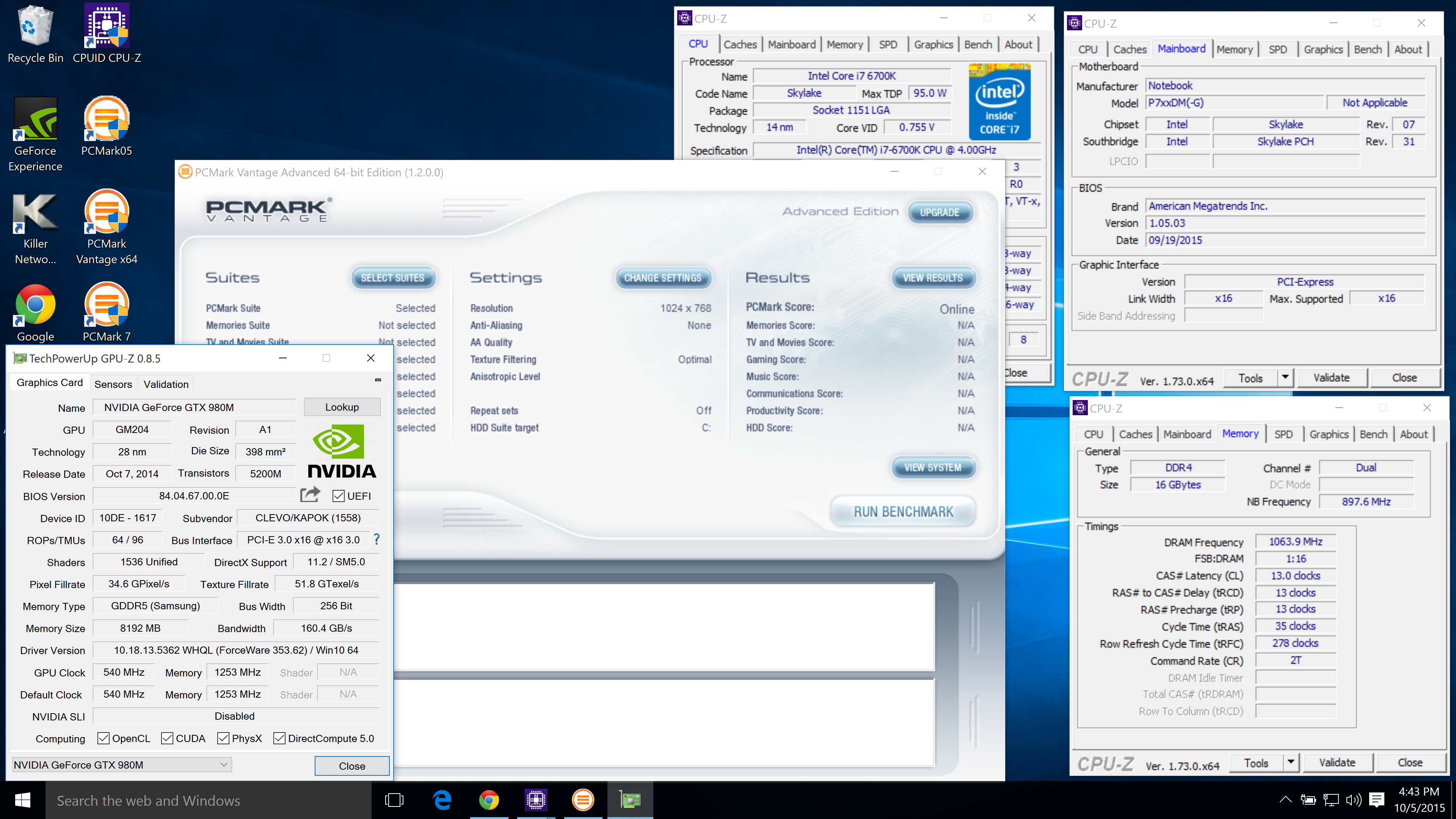The height and width of the screenshot is (819, 1456).
Task: Click Validate in CPU-Z Mainboard window
Action: [1332, 378]
